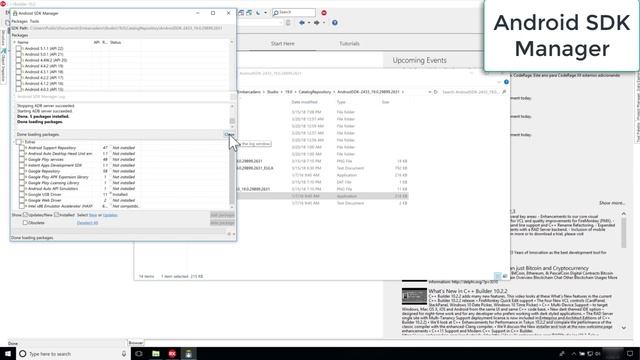Screen dimensions: 640x360
Task: Click the Studio breadcrumb in Explorer
Action: tap(273, 92)
